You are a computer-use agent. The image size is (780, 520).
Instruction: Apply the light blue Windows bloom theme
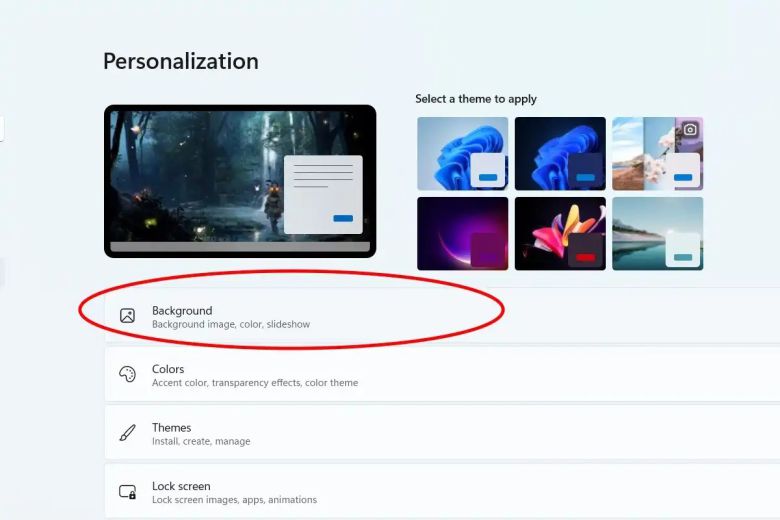tap(462, 153)
